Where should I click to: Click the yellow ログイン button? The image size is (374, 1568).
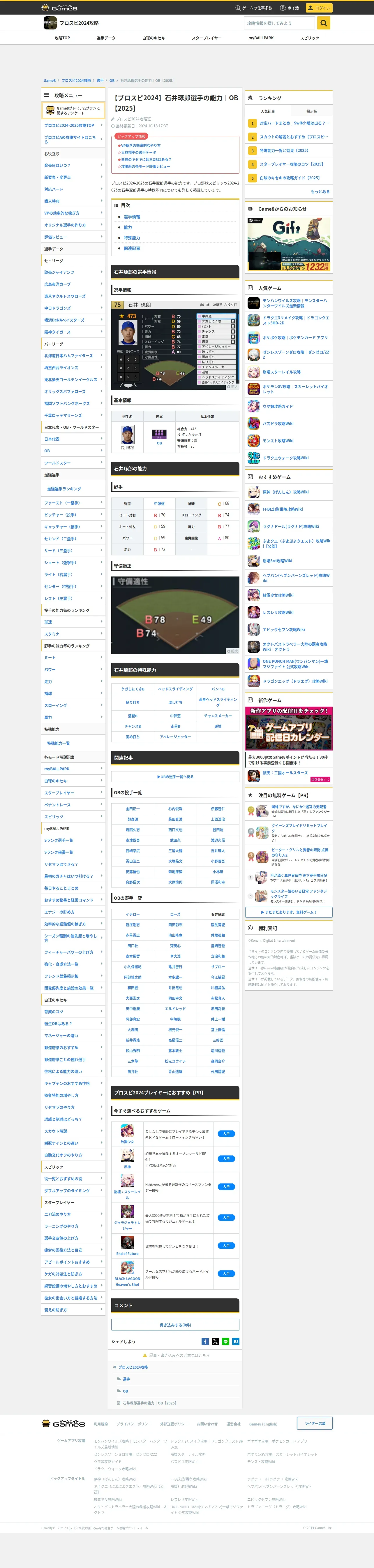319,8
